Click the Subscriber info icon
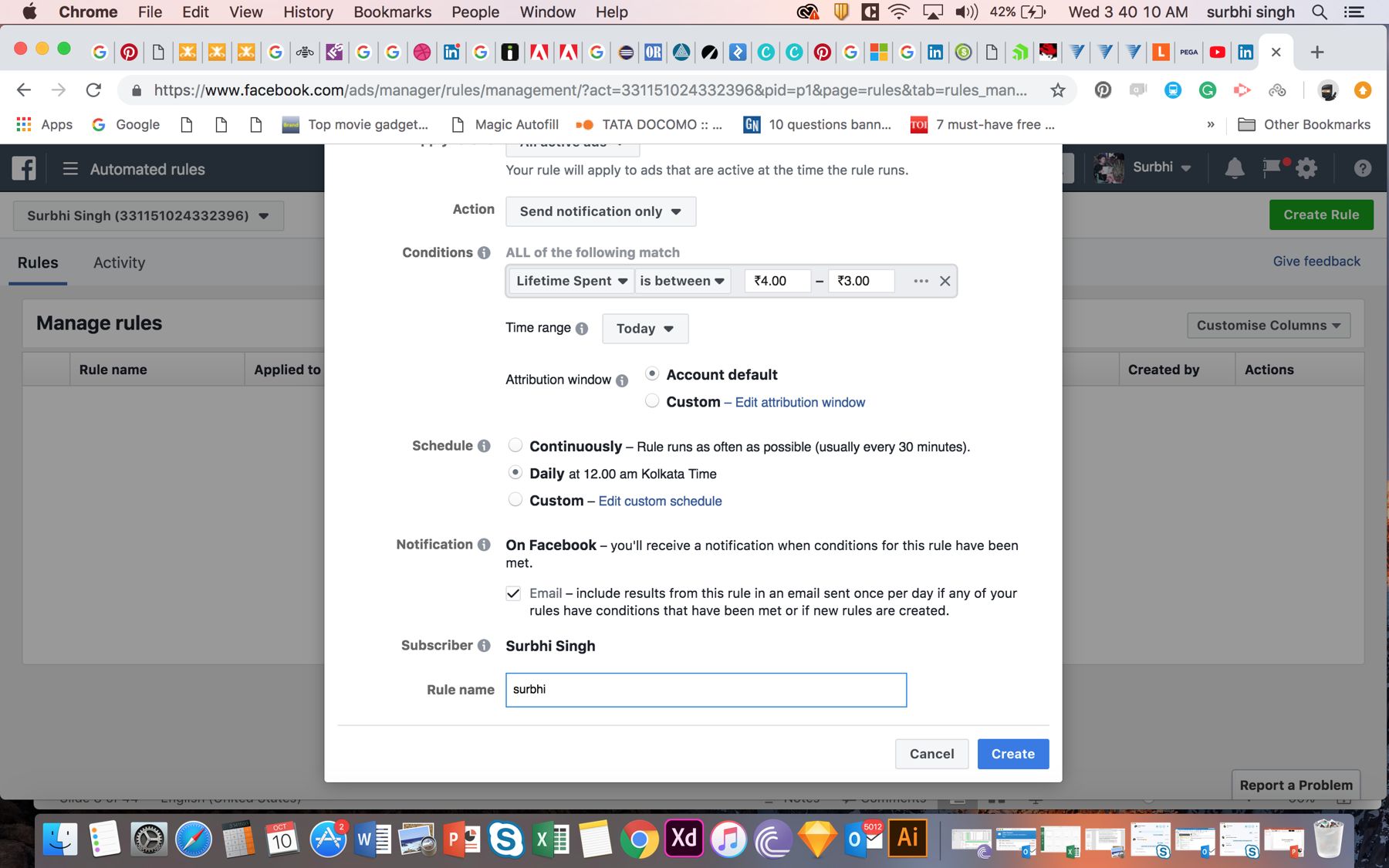The image size is (1389, 868). pyautogui.click(x=484, y=646)
